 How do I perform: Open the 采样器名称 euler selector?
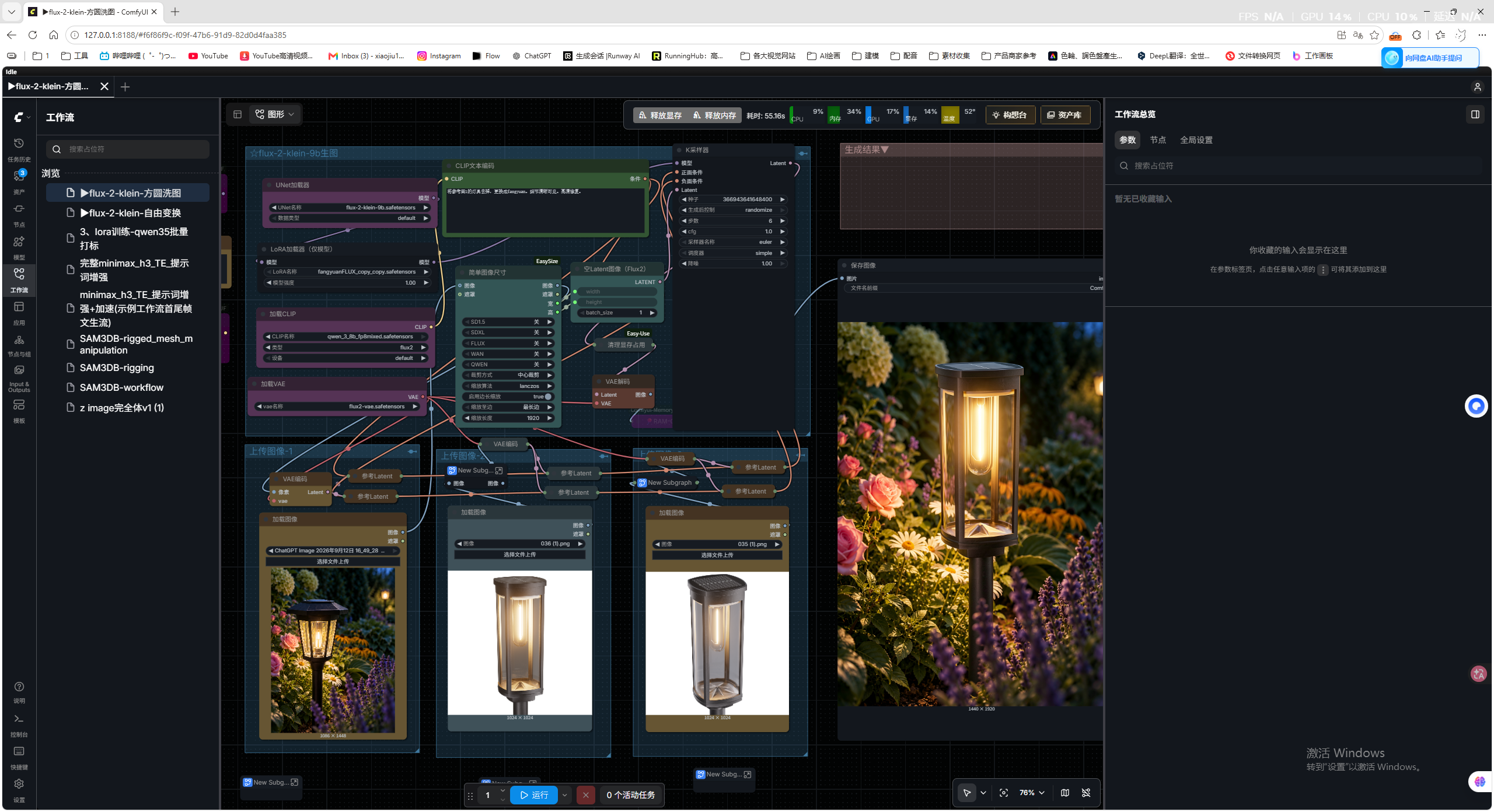[733, 242]
